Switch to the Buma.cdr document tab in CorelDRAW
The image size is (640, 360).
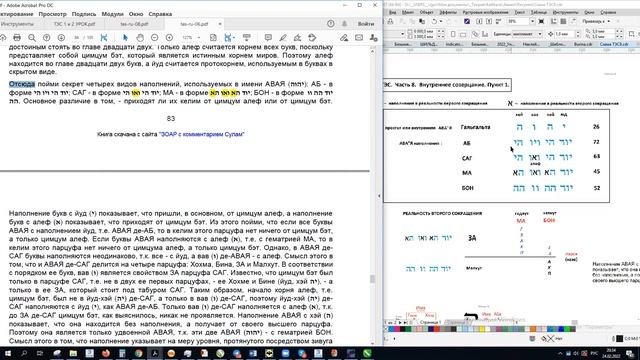point(583,44)
